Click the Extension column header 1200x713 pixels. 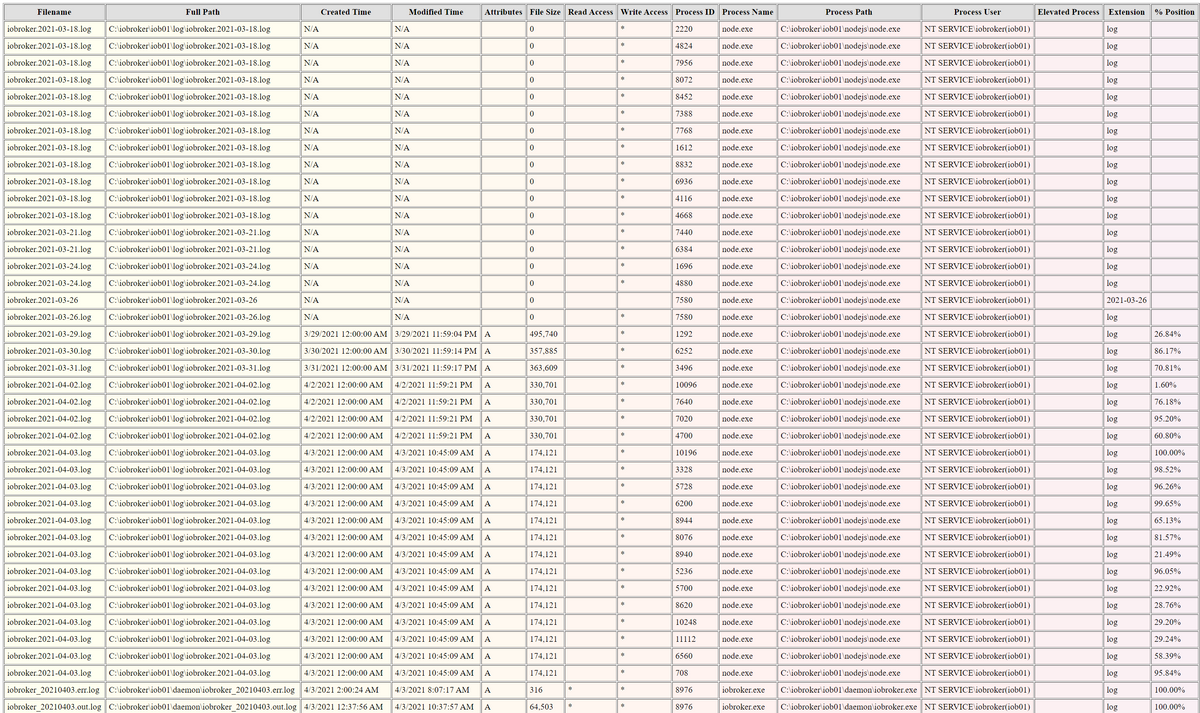[x=1126, y=12]
